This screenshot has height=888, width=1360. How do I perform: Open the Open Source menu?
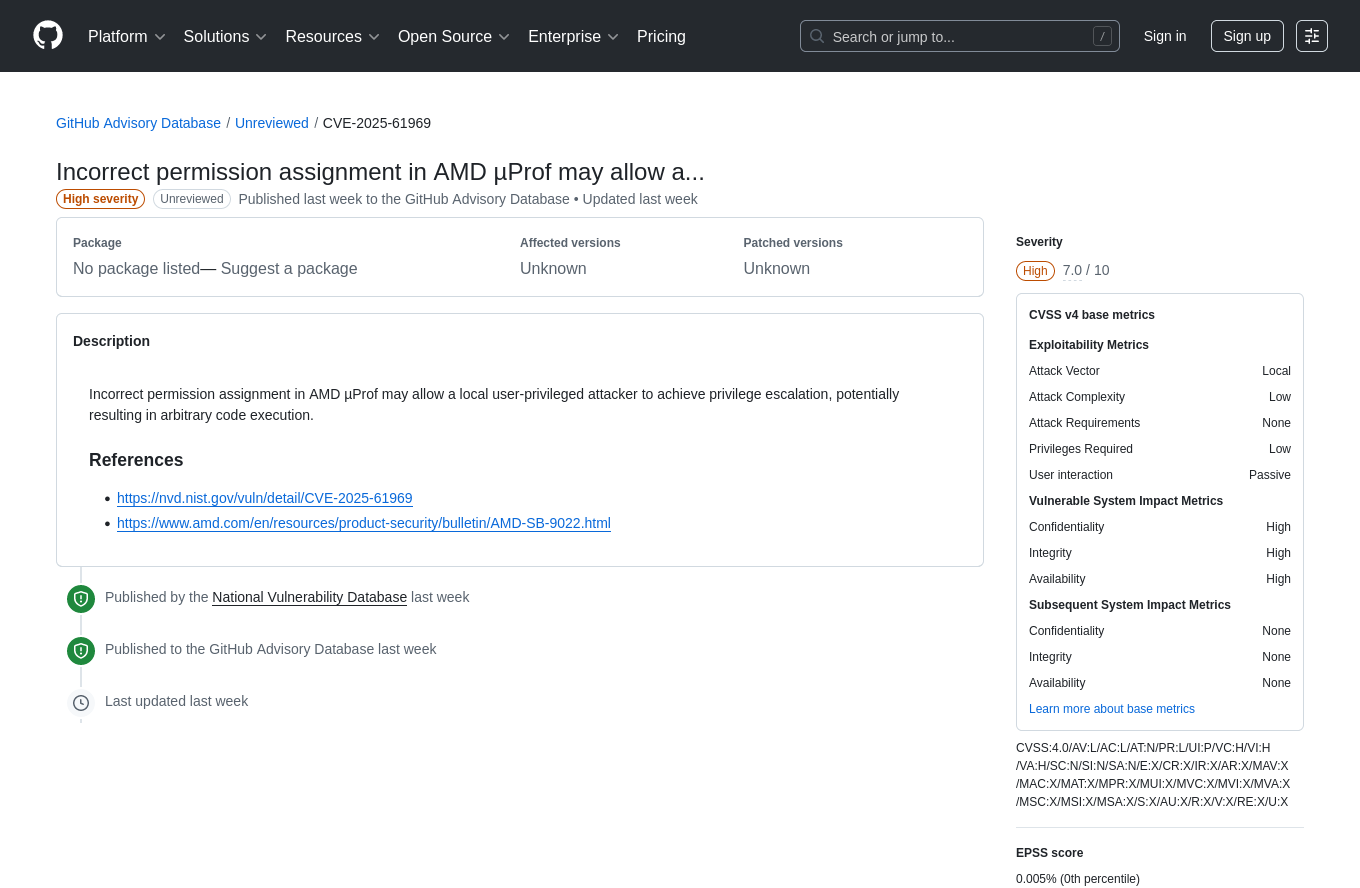453,37
